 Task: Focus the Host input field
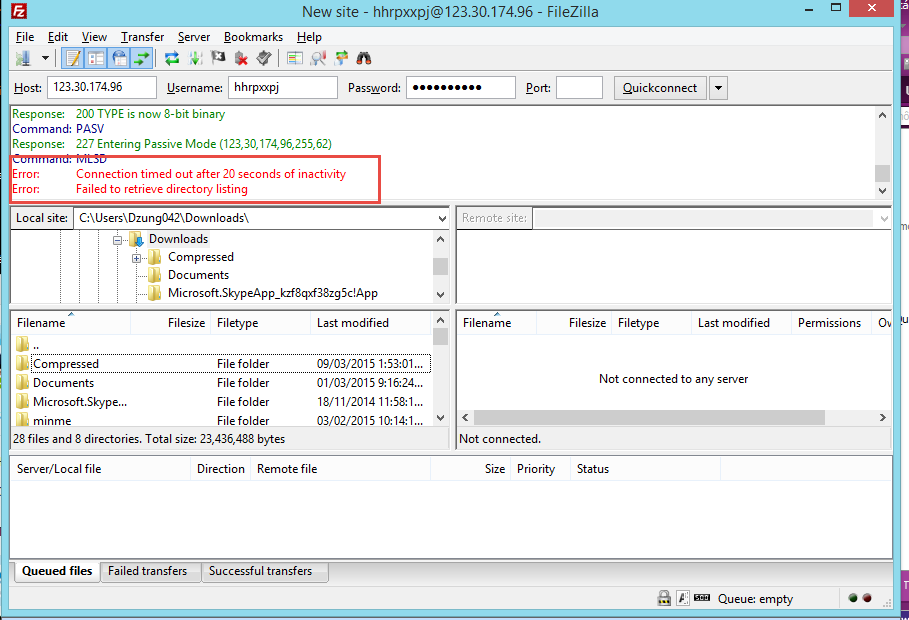coord(101,88)
